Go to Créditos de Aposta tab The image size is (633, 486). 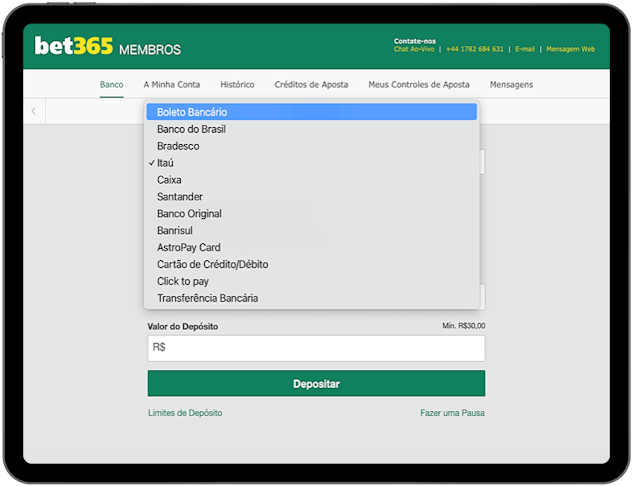(x=311, y=85)
